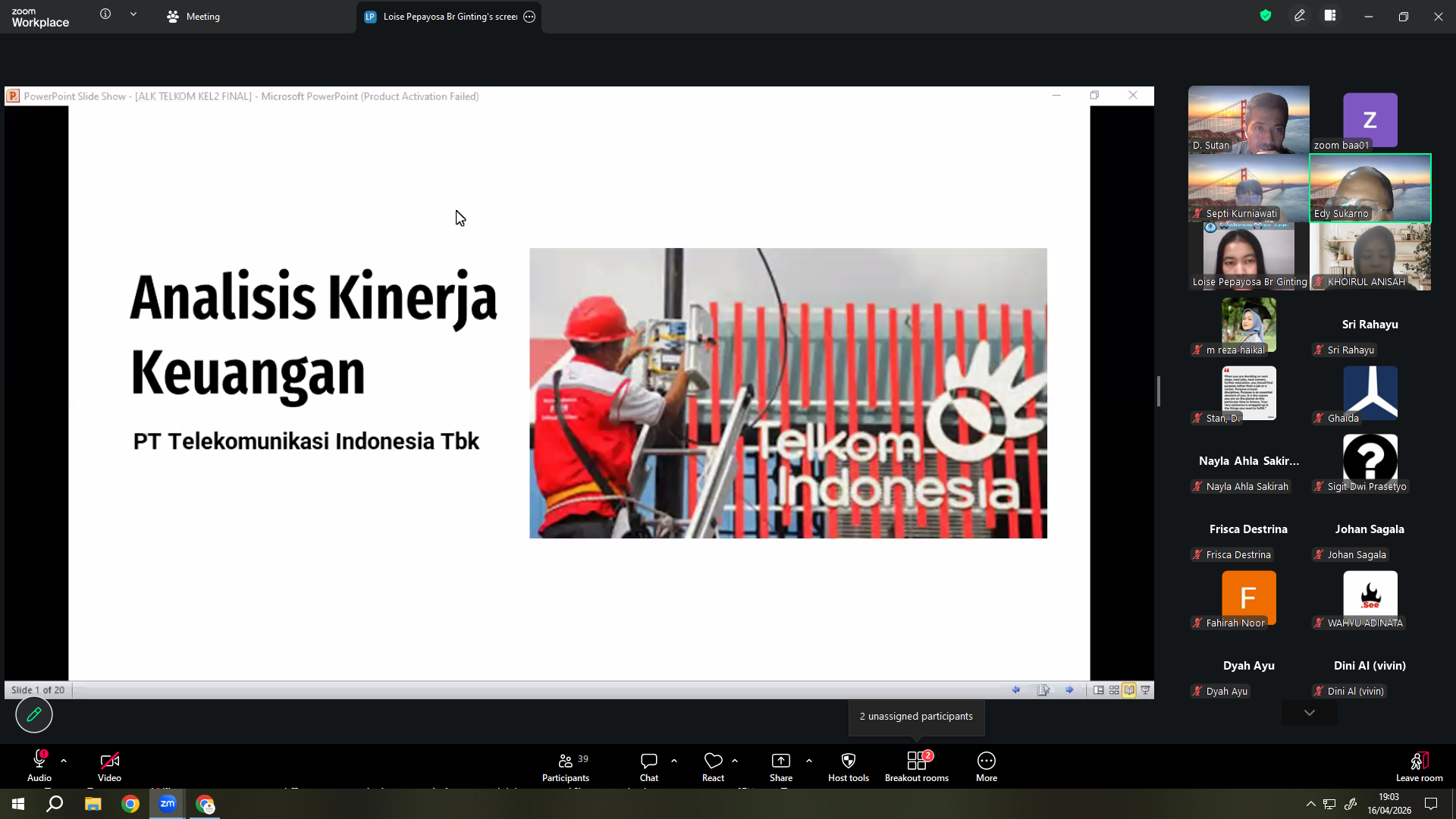1456x819 pixels.
Task: Switch to the Meeting tab
Action: point(193,17)
